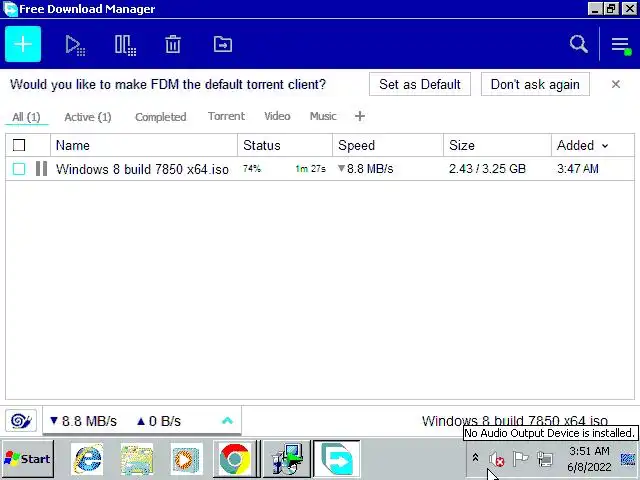Click the 2.43 / 3.25 GB size value
The image size is (640, 480).
click(487, 169)
